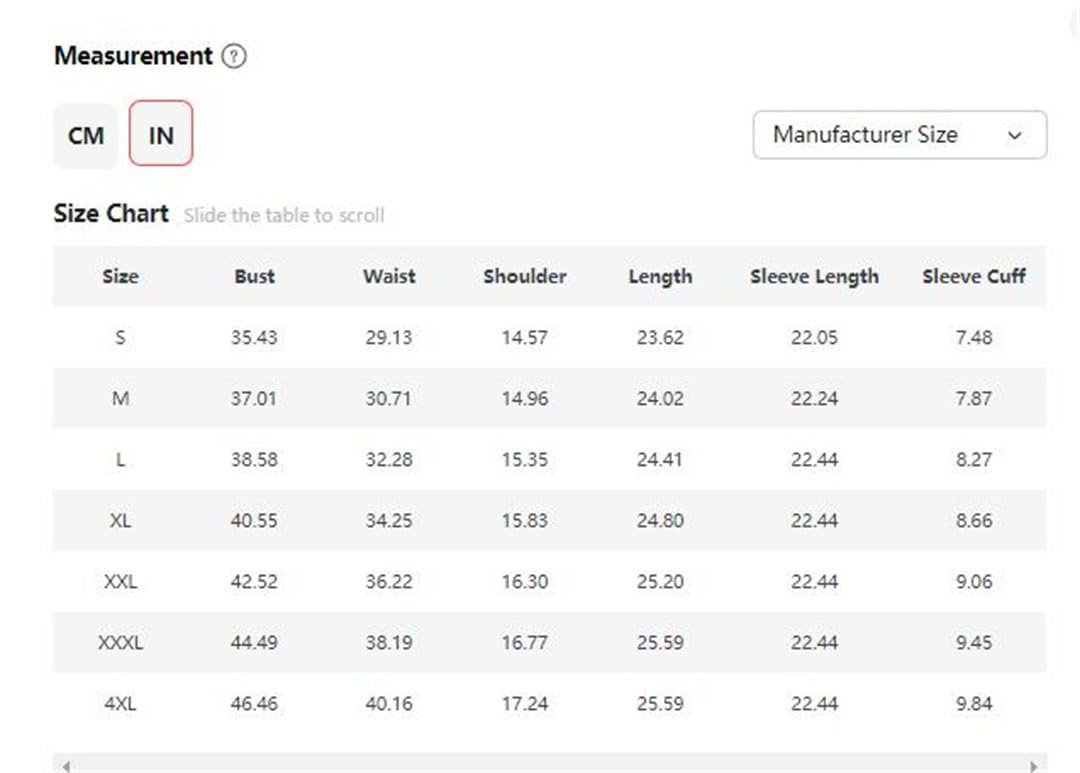
Task: Click shoulder value 14.57
Action: [525, 338]
